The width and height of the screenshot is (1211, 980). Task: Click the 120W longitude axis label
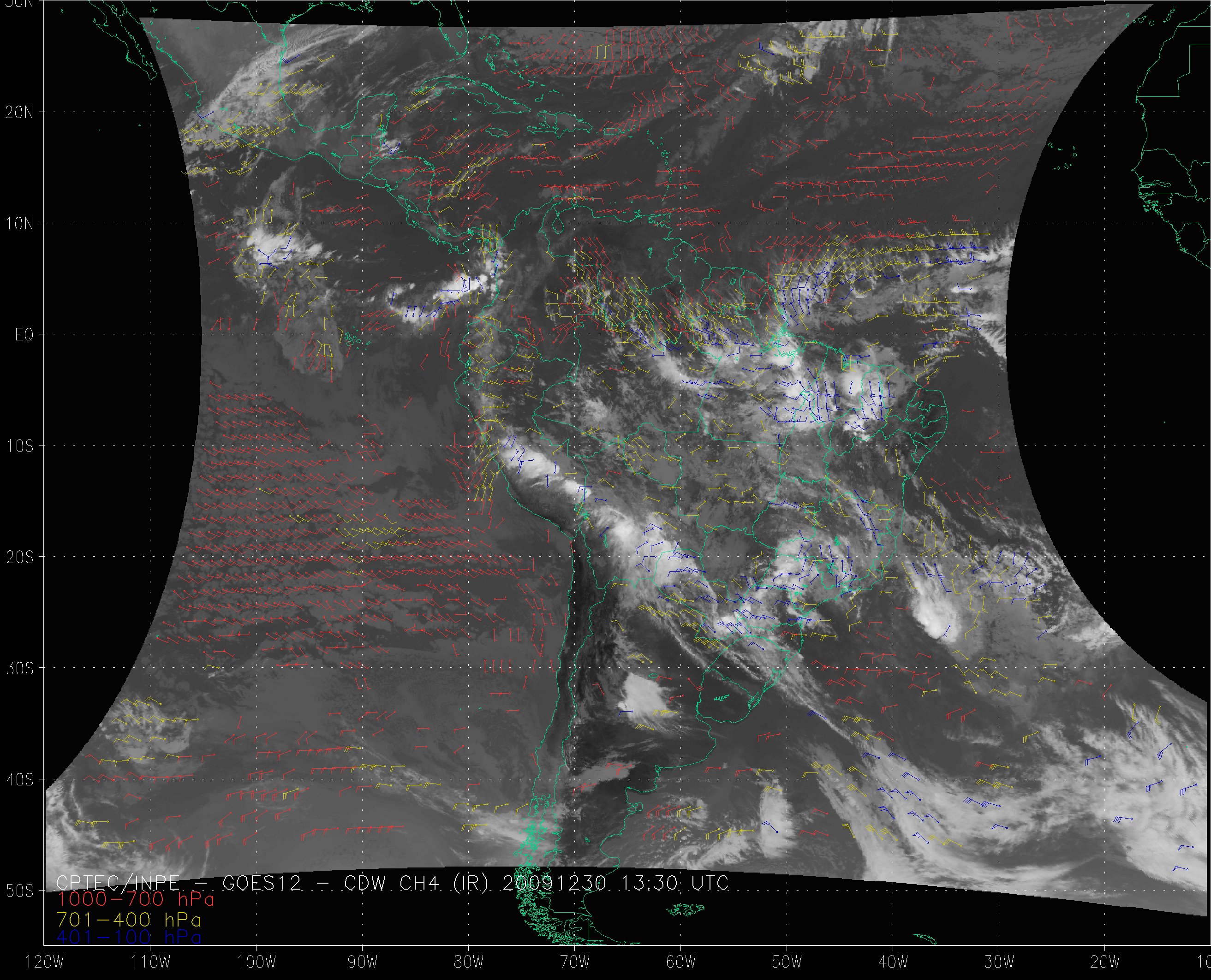(x=45, y=962)
